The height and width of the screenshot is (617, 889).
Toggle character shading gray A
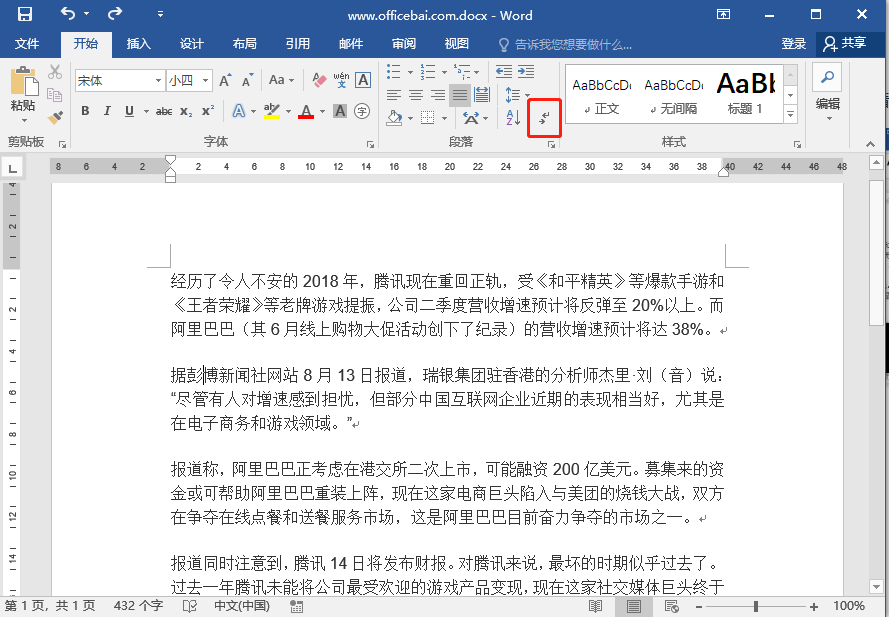340,111
